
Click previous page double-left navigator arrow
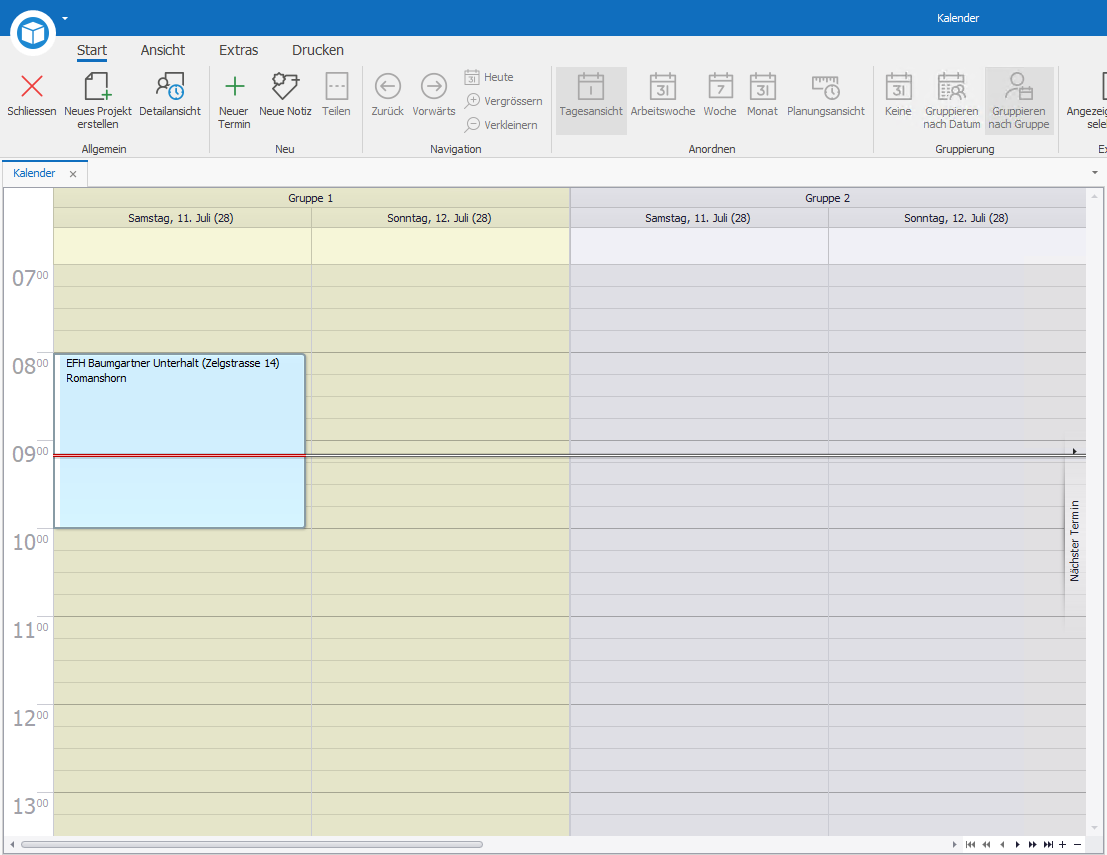click(986, 844)
